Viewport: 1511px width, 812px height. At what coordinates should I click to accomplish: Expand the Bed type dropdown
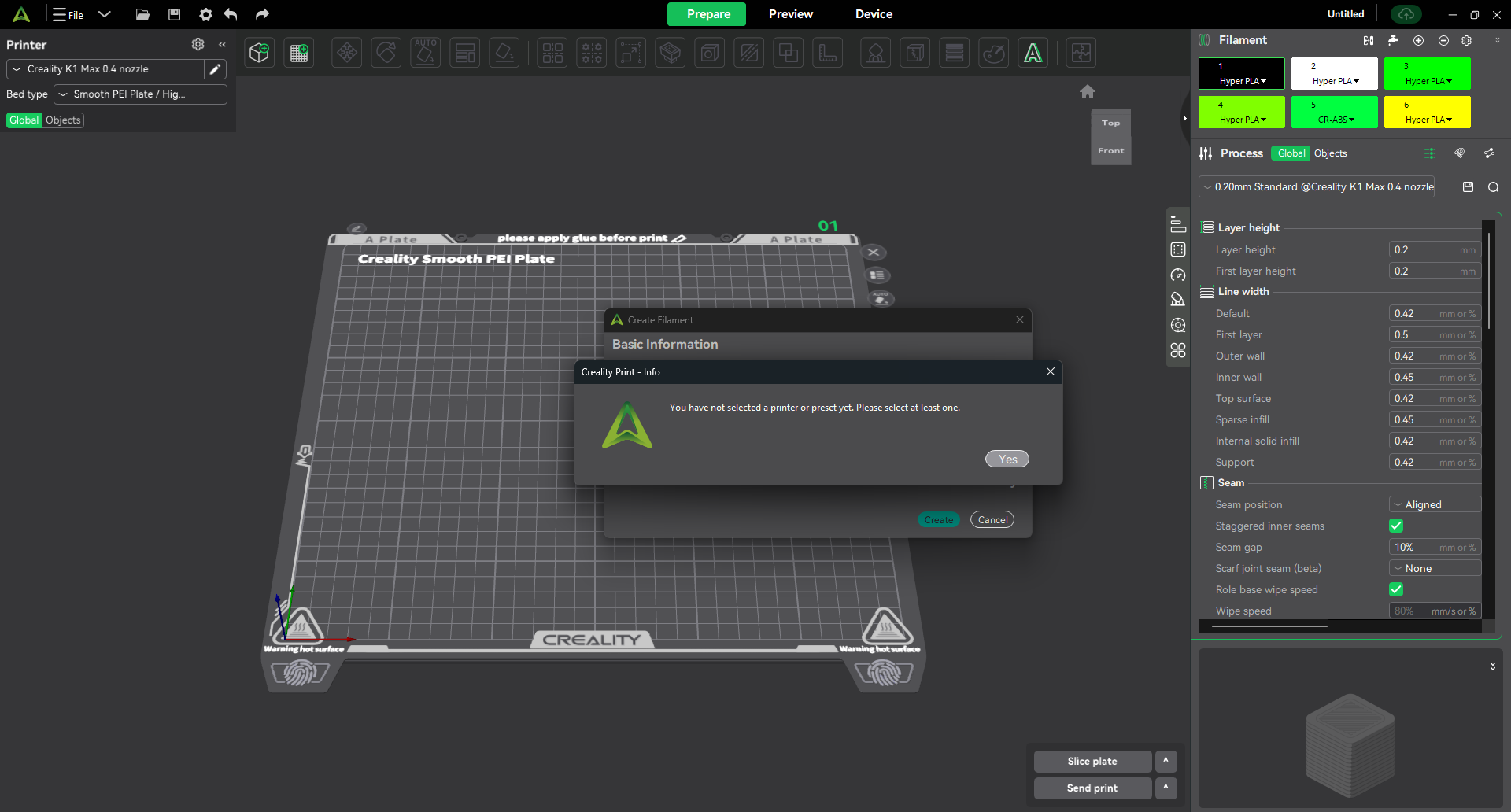click(x=140, y=94)
